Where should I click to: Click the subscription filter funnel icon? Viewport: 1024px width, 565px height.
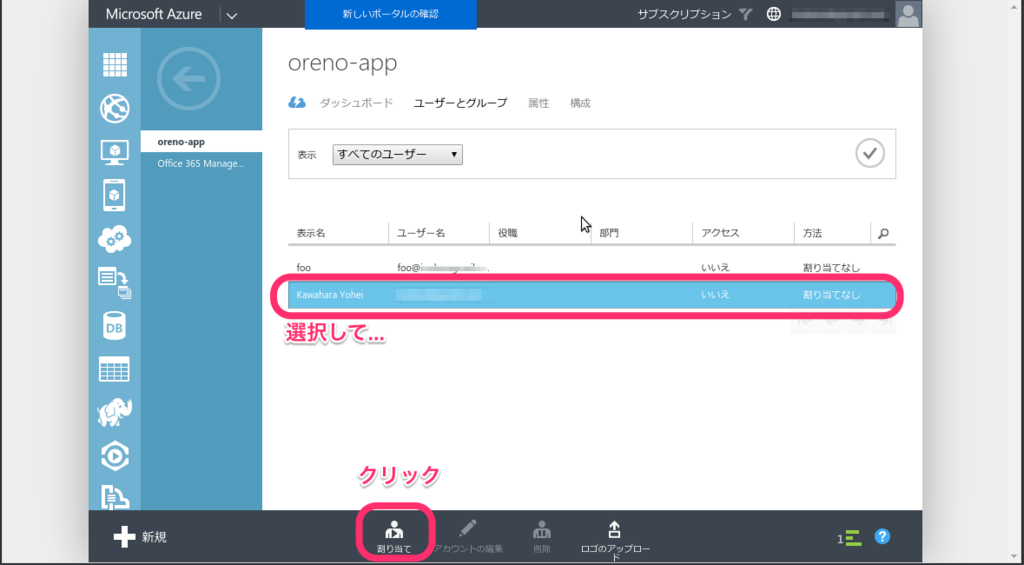point(746,14)
